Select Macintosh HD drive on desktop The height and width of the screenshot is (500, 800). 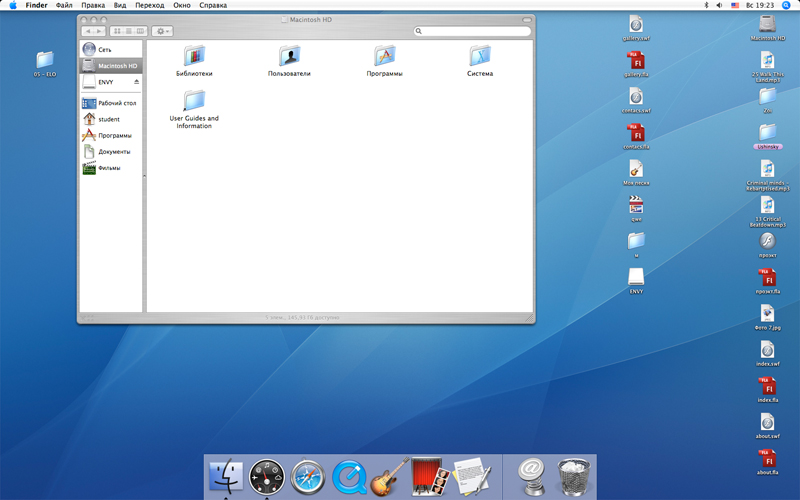point(767,28)
